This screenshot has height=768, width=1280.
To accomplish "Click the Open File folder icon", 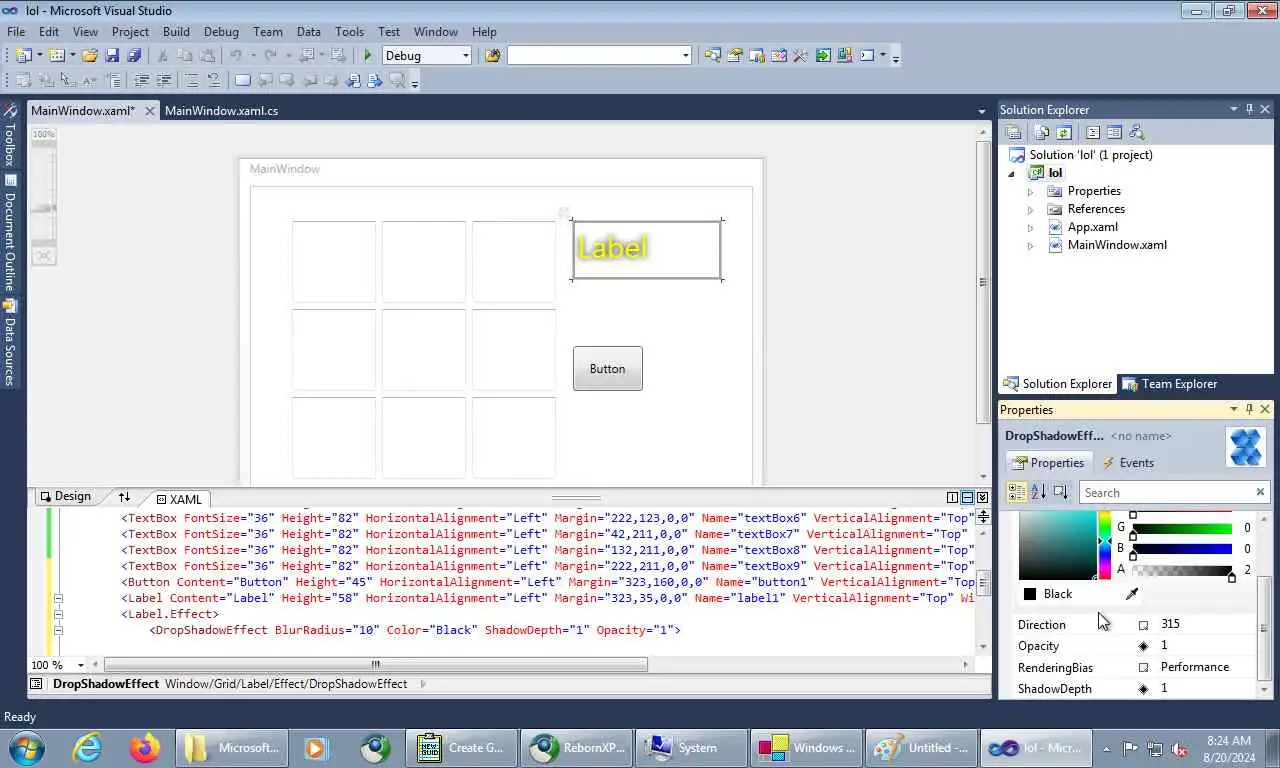I will point(89,56).
